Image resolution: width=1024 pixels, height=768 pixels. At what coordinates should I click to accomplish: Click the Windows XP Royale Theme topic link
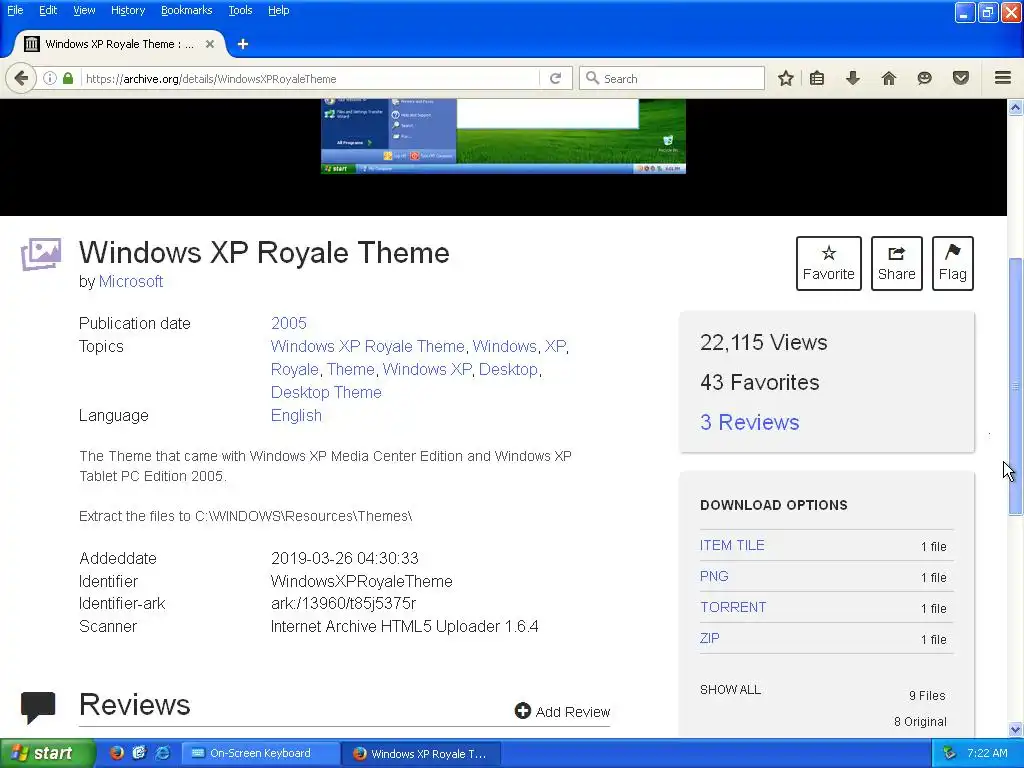coord(368,346)
